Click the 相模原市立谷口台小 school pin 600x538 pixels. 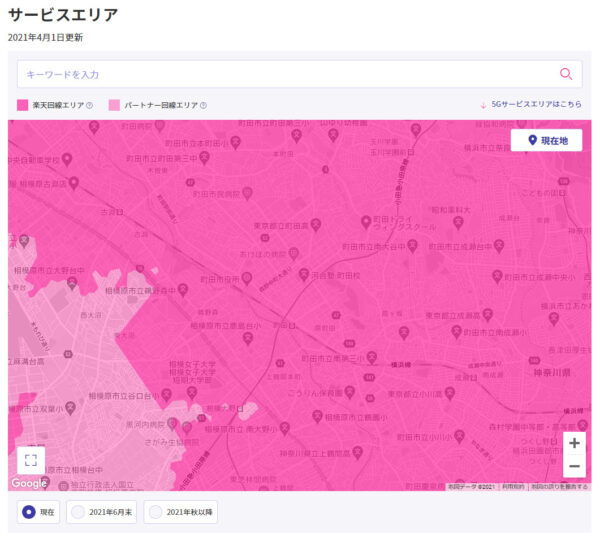(x=166, y=394)
